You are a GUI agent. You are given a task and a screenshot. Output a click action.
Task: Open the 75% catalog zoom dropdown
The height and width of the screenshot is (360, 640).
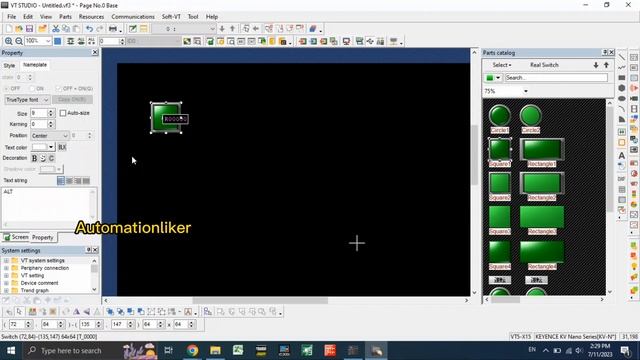(x=526, y=91)
